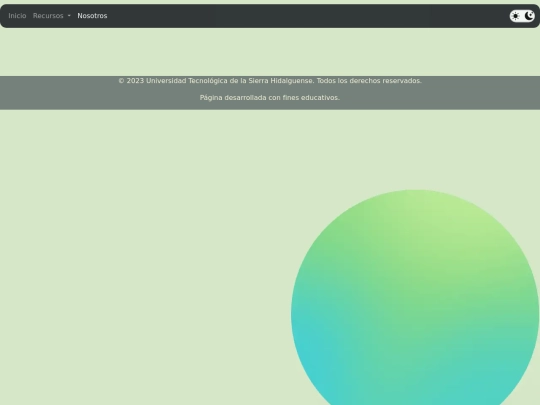Go to the Inicio page link
The image size is (540, 405).
coord(17,16)
